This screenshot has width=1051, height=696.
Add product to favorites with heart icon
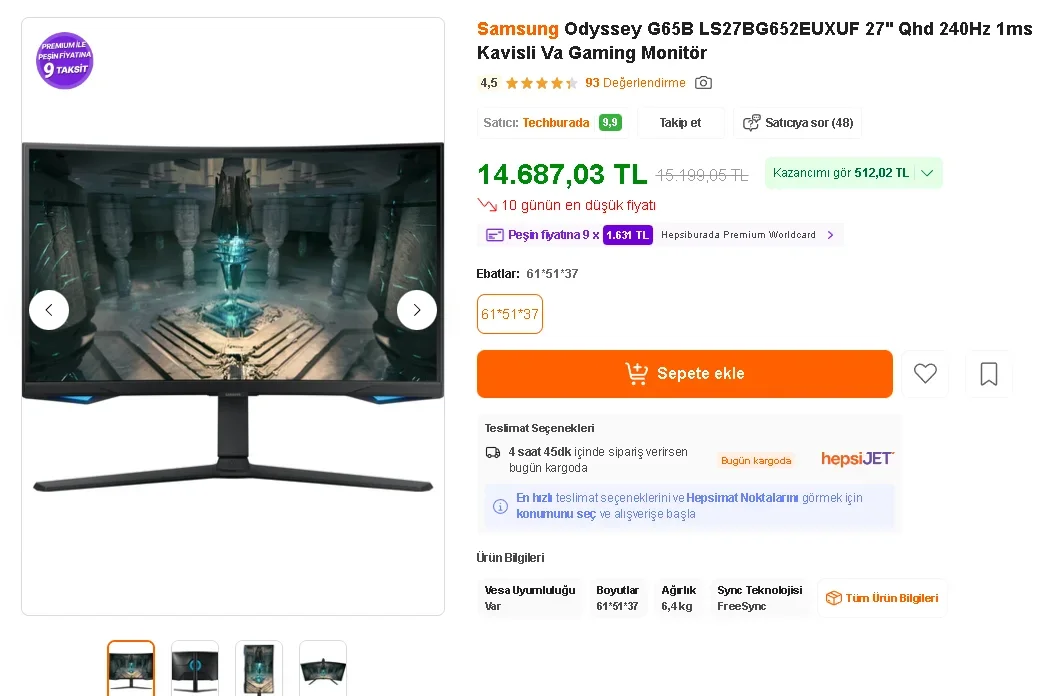click(x=925, y=373)
